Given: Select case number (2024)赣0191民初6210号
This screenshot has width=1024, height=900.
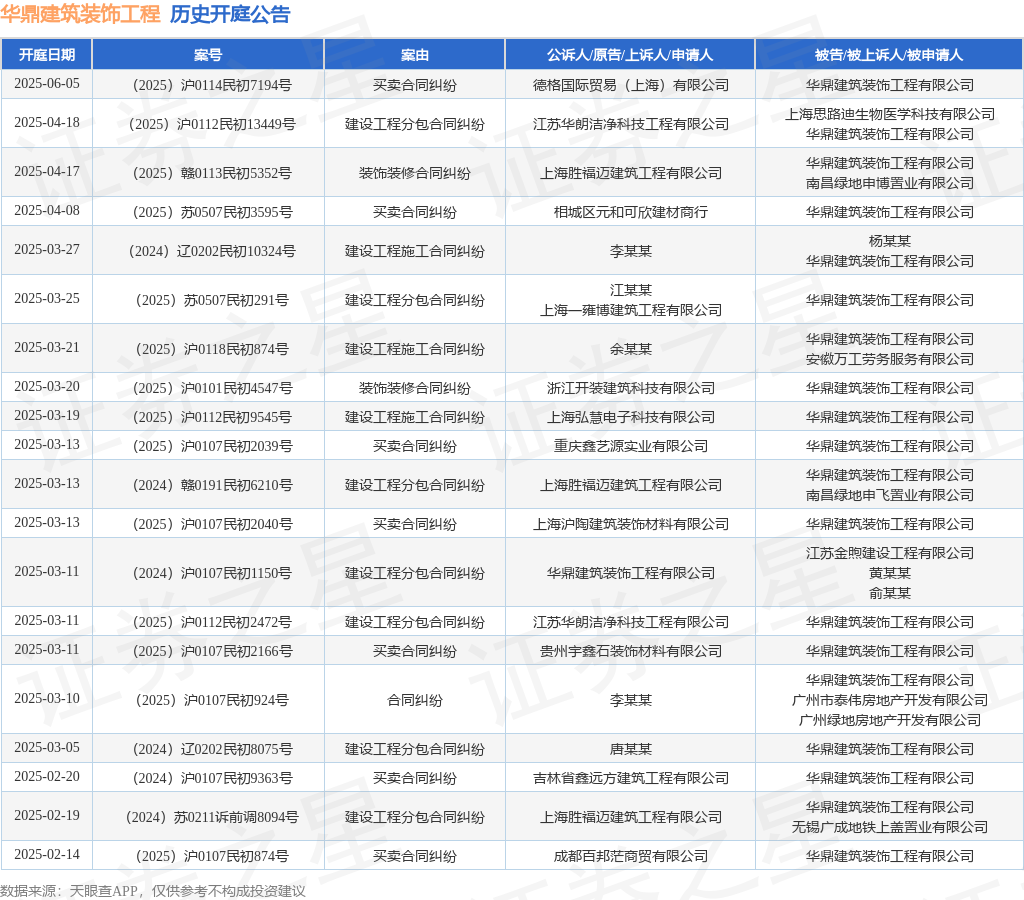Looking at the screenshot, I should pos(212,485).
